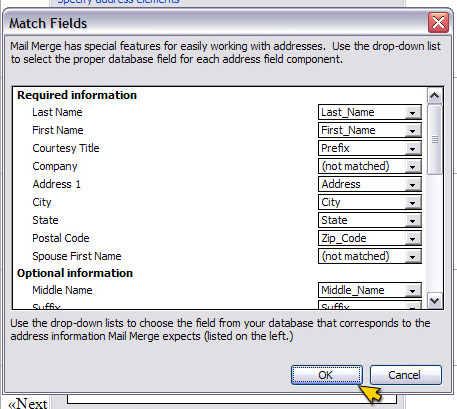This screenshot has height=409, width=457.
Task: Expand the Middle Name field dropdown
Action: coord(412,291)
